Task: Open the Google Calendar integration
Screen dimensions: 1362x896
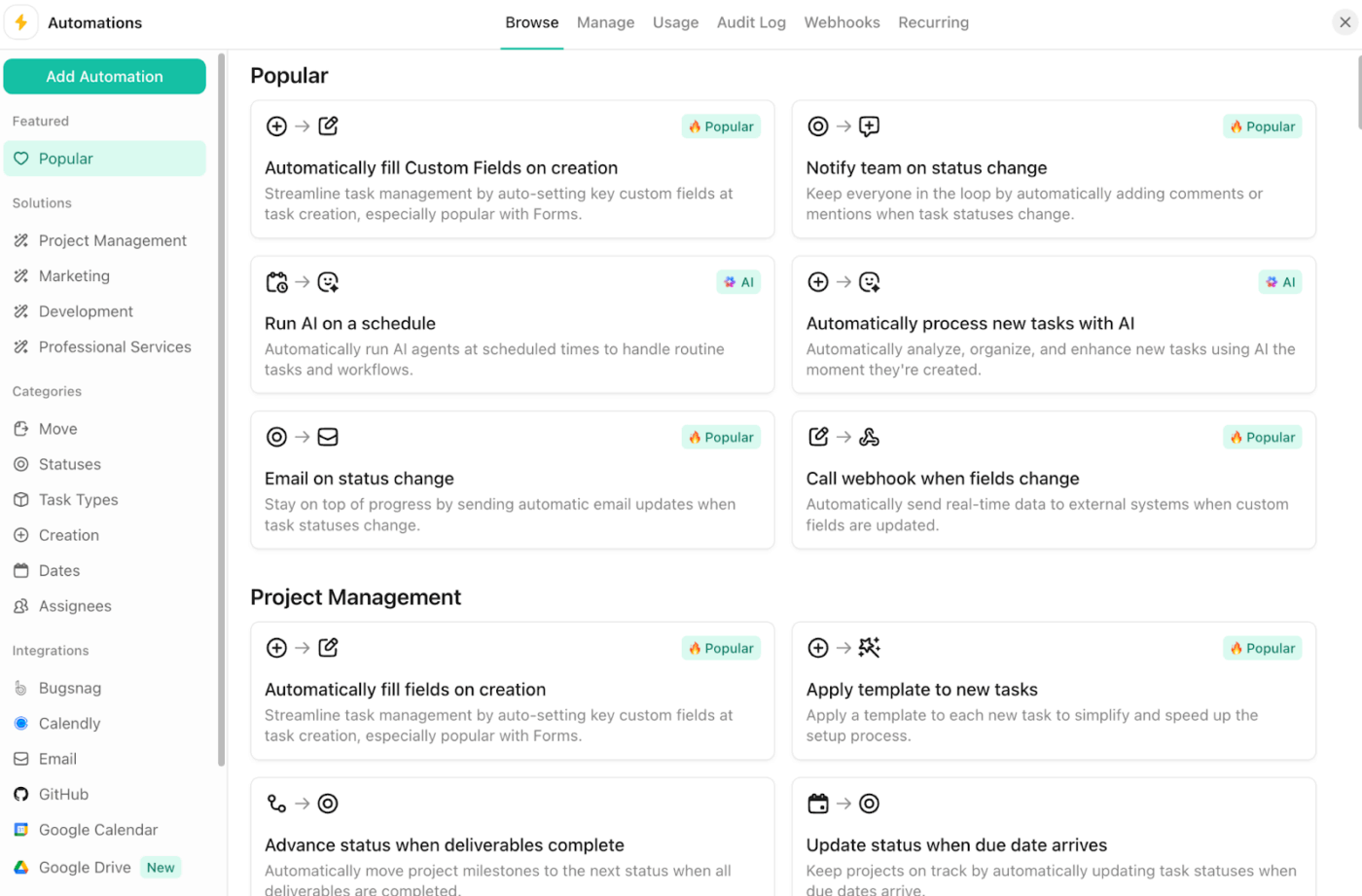Action: (95, 830)
